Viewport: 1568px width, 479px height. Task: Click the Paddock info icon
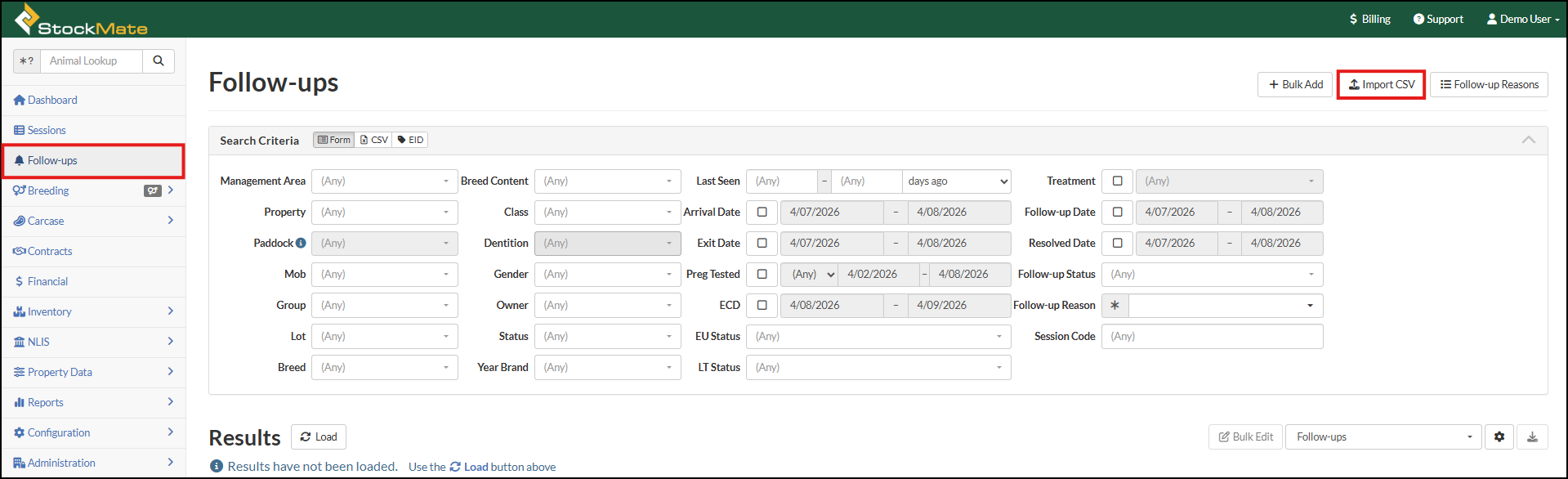click(x=301, y=243)
